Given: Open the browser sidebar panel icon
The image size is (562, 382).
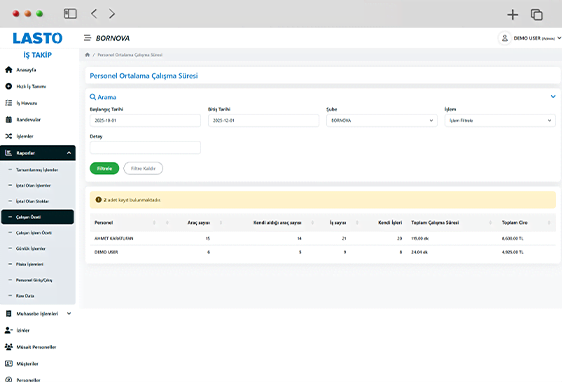Looking at the screenshot, I should tap(70, 14).
